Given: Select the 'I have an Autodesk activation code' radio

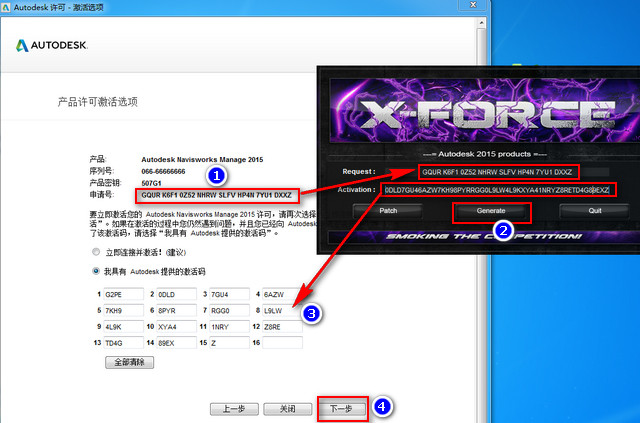Looking at the screenshot, I should (96, 271).
